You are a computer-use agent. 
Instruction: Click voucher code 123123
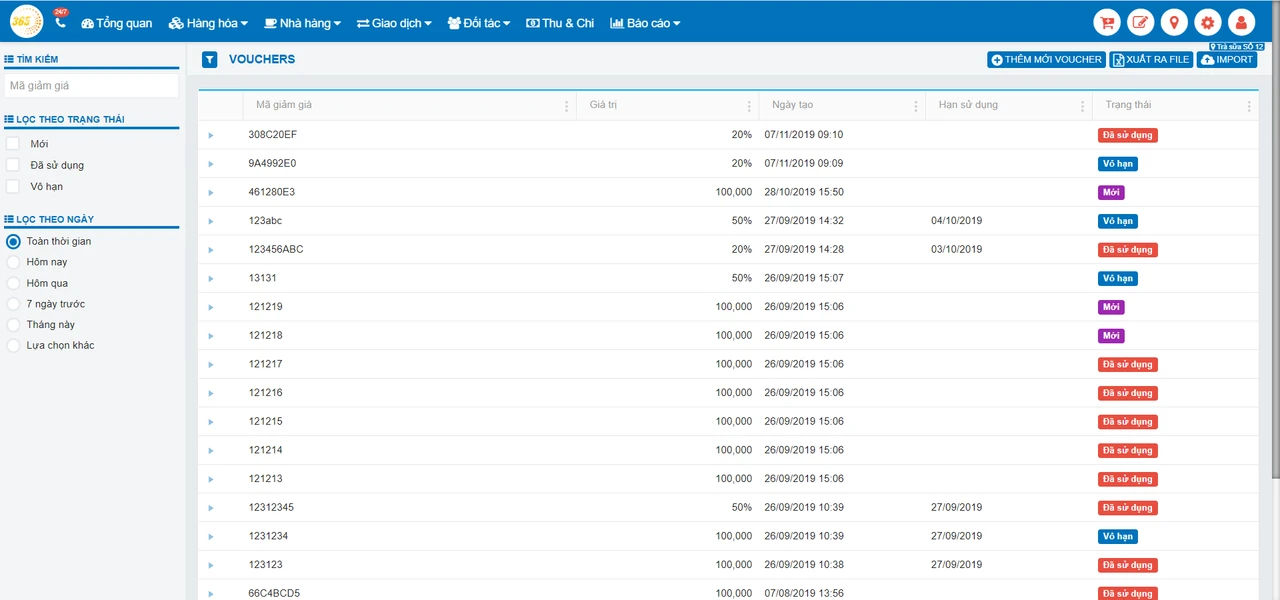click(265, 565)
